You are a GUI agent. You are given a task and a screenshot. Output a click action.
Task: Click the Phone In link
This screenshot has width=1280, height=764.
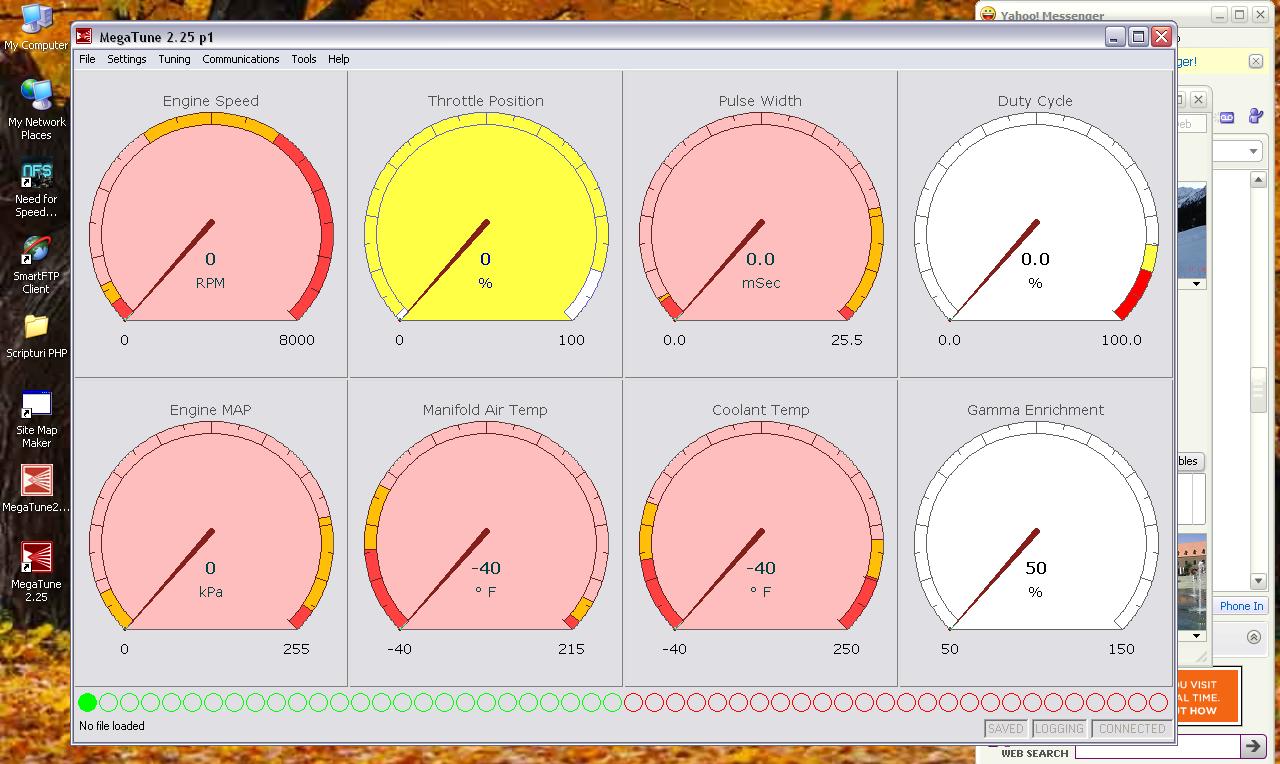pos(1241,606)
